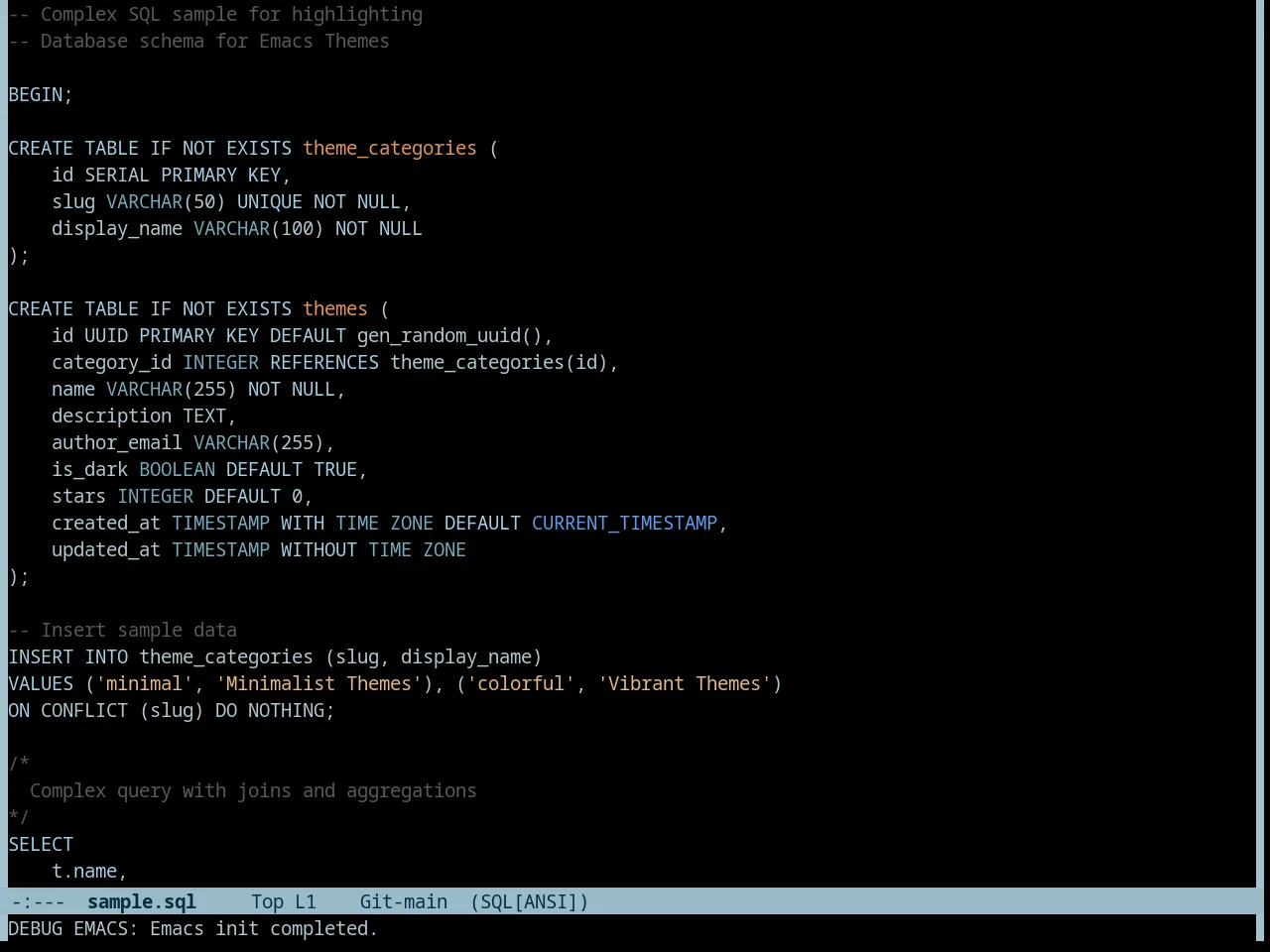Click the first comment line 'Complex SQL sample for highlighting'
The width and height of the screenshot is (1270, 952).
pos(231,14)
